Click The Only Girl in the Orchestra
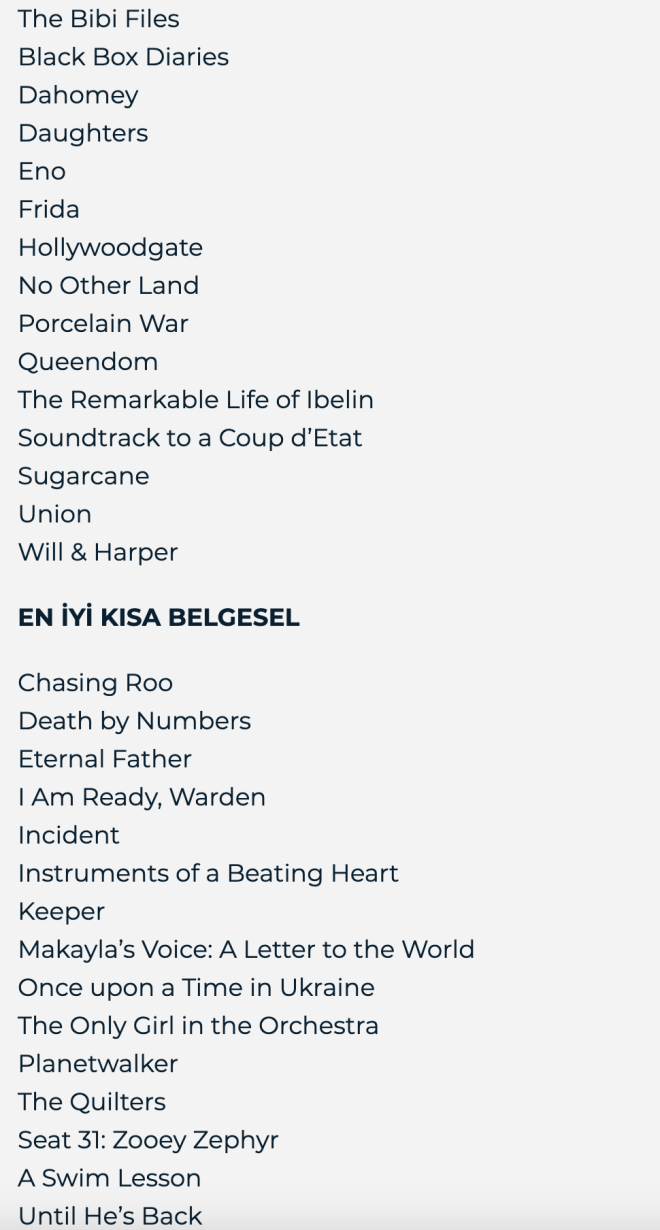The width and height of the screenshot is (660, 1230). pos(198,1025)
